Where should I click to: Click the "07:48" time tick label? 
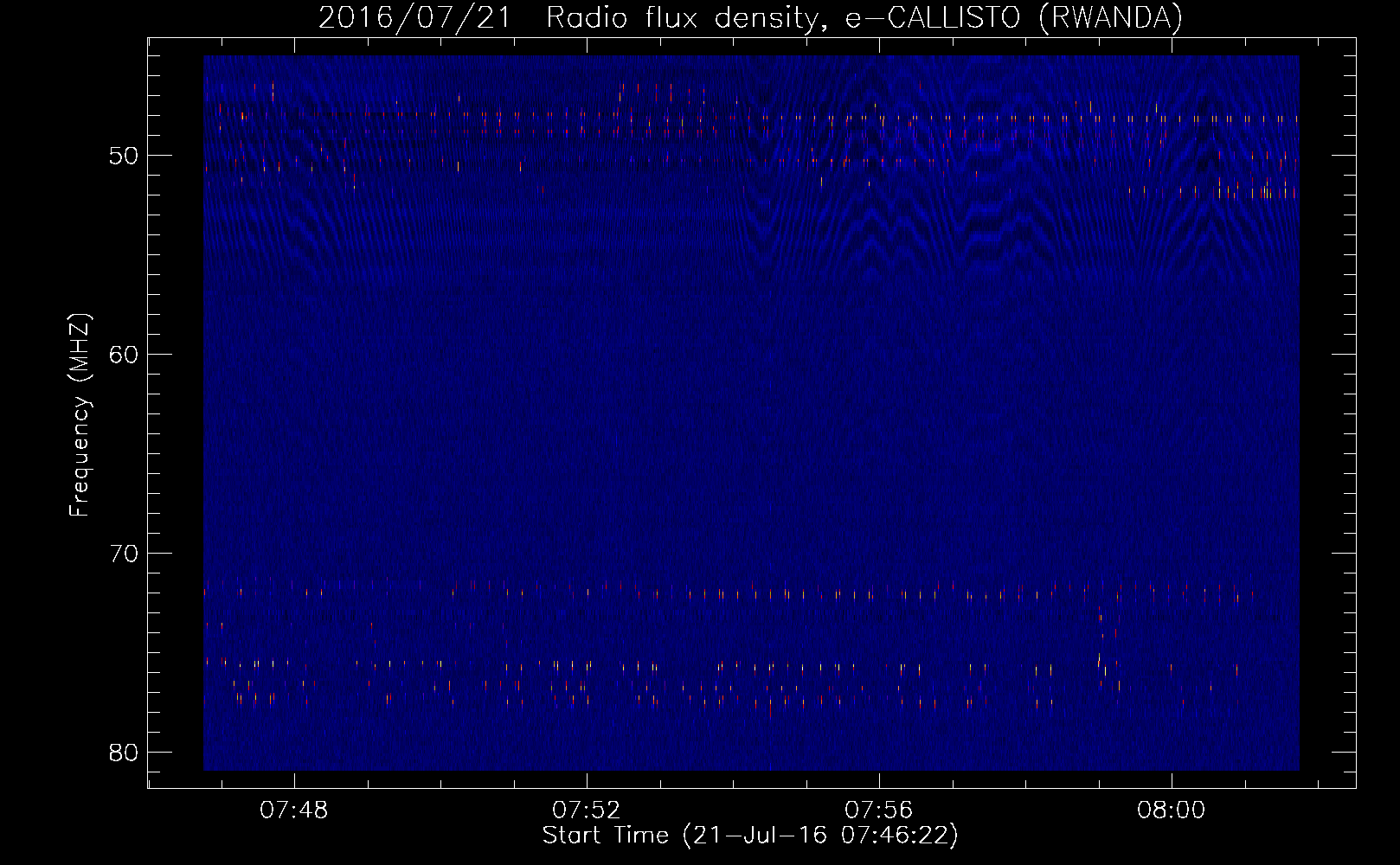[294, 811]
